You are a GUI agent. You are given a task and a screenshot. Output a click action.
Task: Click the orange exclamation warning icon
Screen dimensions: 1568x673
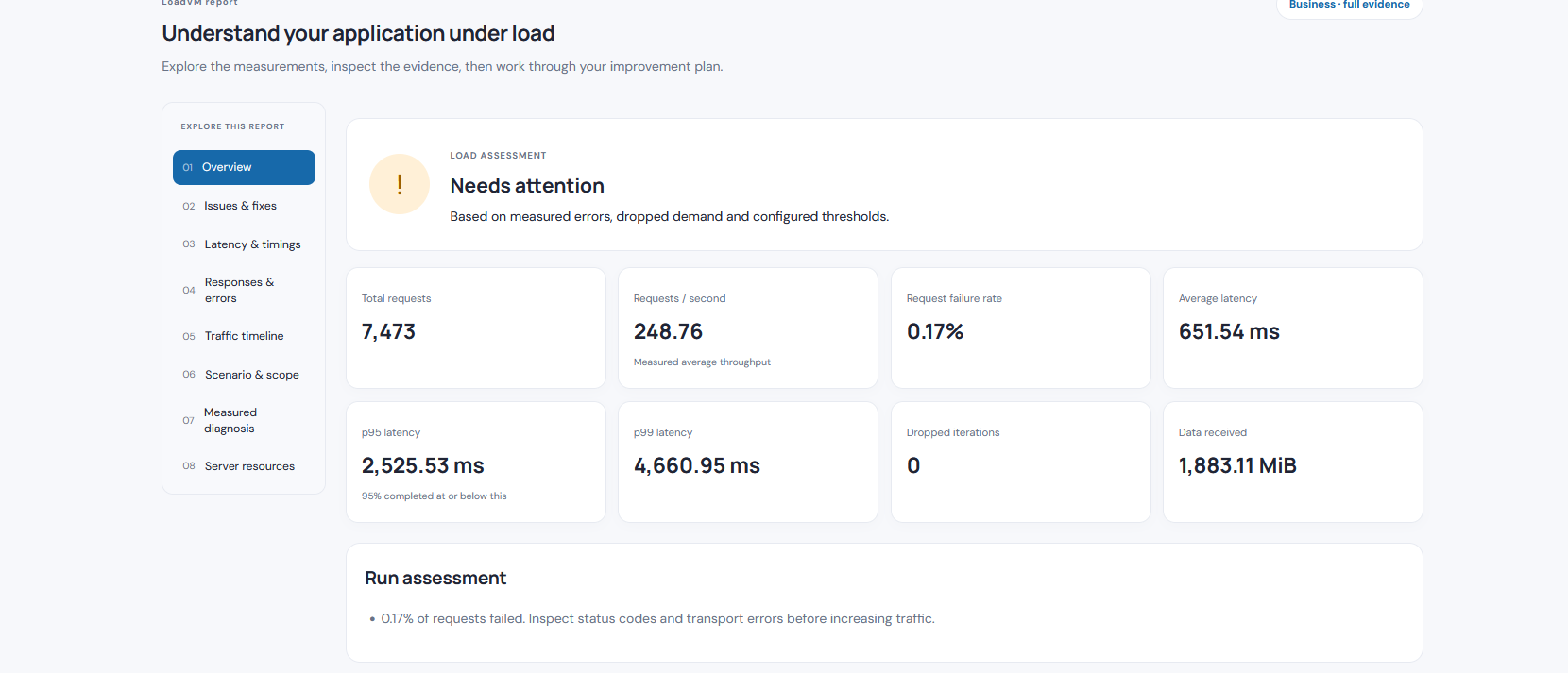[x=400, y=184]
